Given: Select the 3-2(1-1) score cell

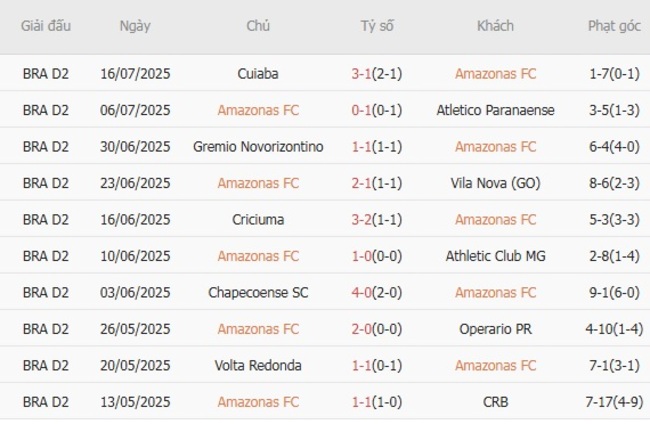Looking at the screenshot, I should 376,219.
